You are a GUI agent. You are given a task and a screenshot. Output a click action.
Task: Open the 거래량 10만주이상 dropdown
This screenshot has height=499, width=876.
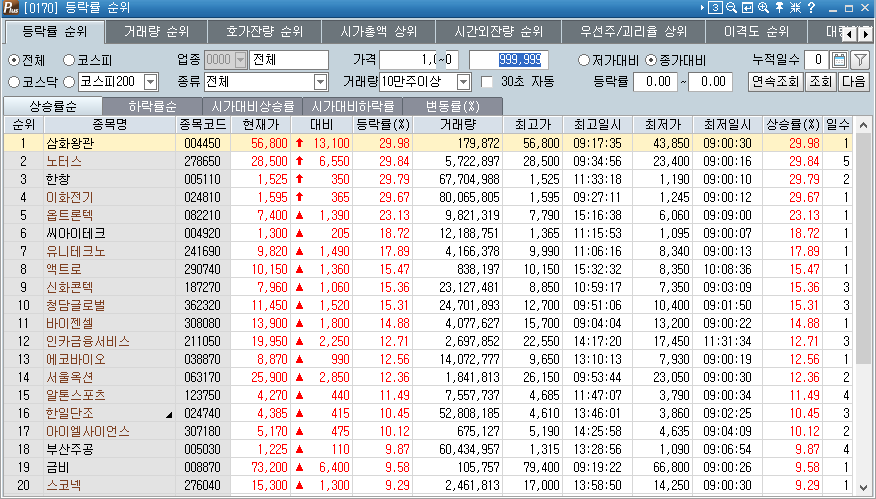(464, 82)
